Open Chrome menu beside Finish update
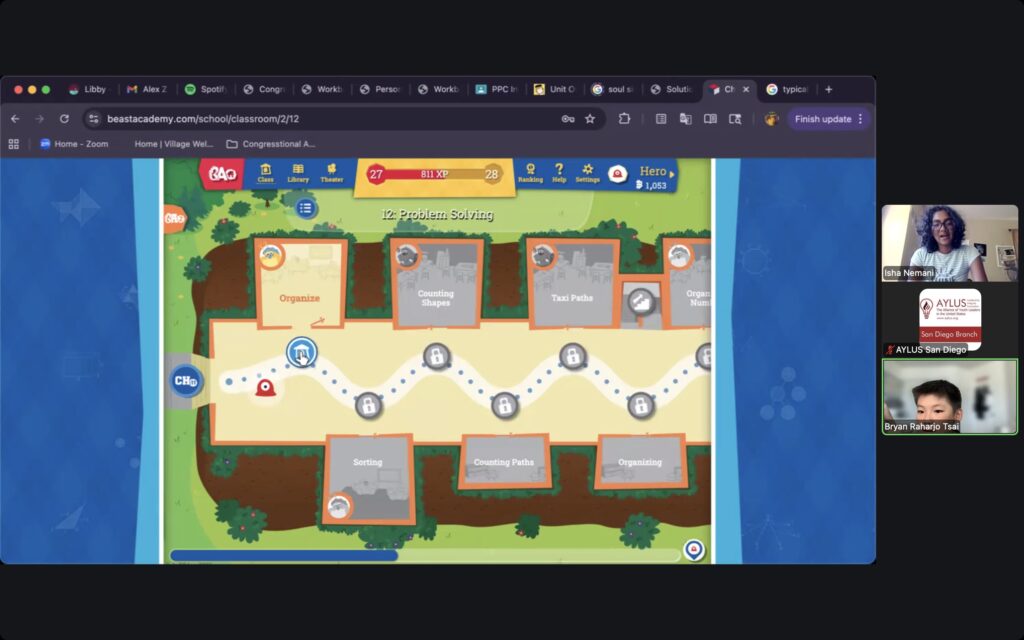 (x=860, y=119)
